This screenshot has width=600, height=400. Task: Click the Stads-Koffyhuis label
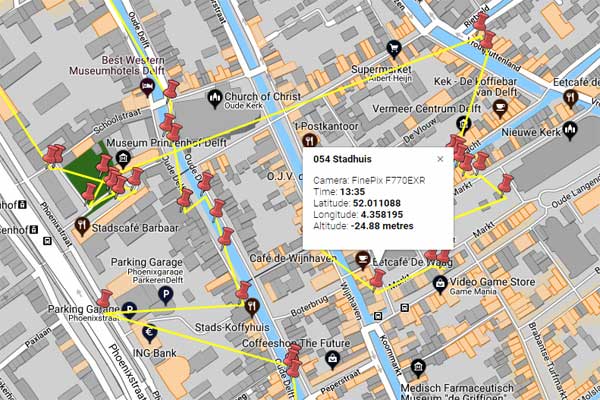[x=232, y=328]
